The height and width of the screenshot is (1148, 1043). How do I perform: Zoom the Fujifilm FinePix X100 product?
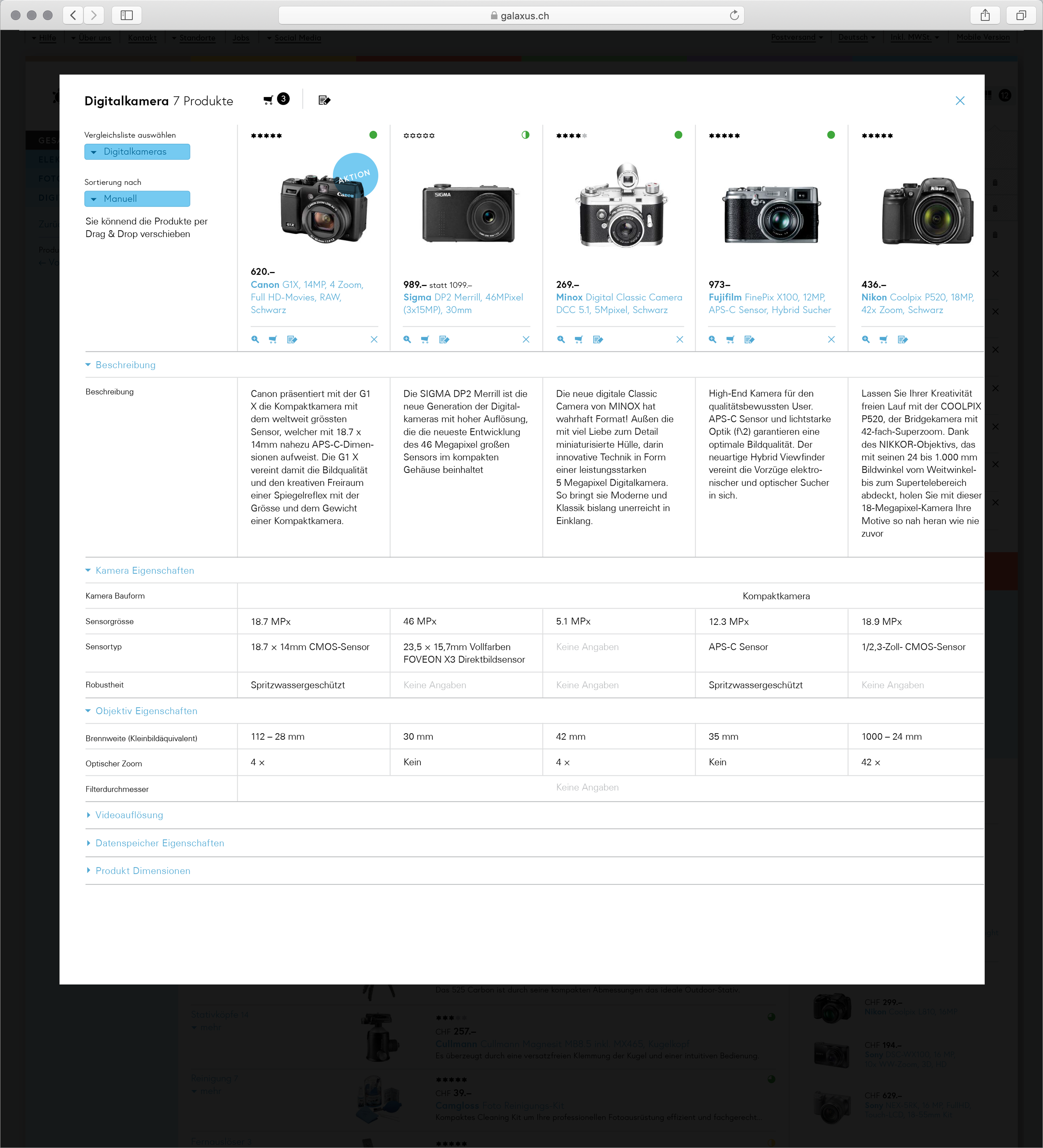point(712,339)
